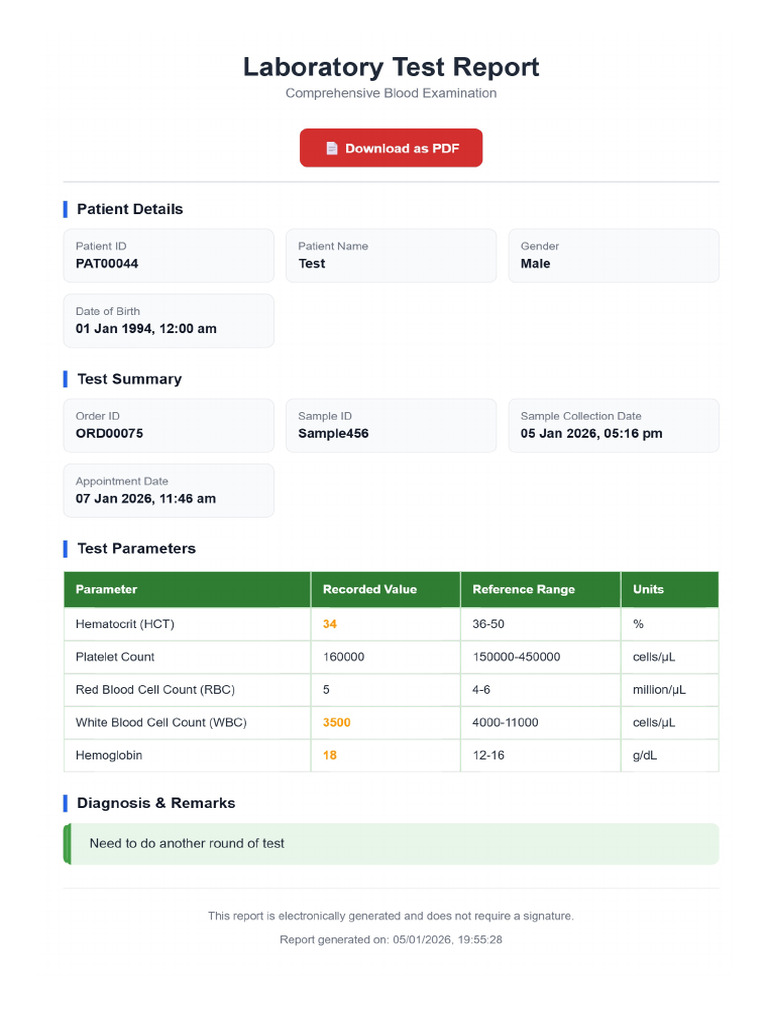This screenshot has width=768, height=1024.
Task: Click the Recorded Value column header
Action: point(386,589)
